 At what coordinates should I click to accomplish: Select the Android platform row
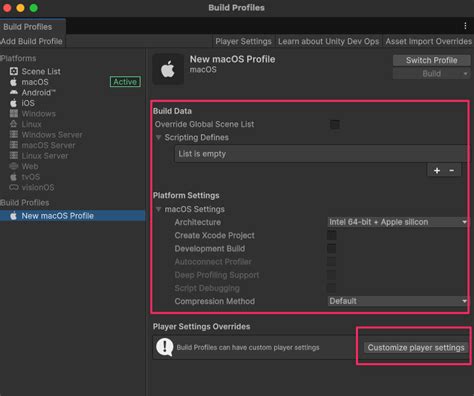point(73,92)
